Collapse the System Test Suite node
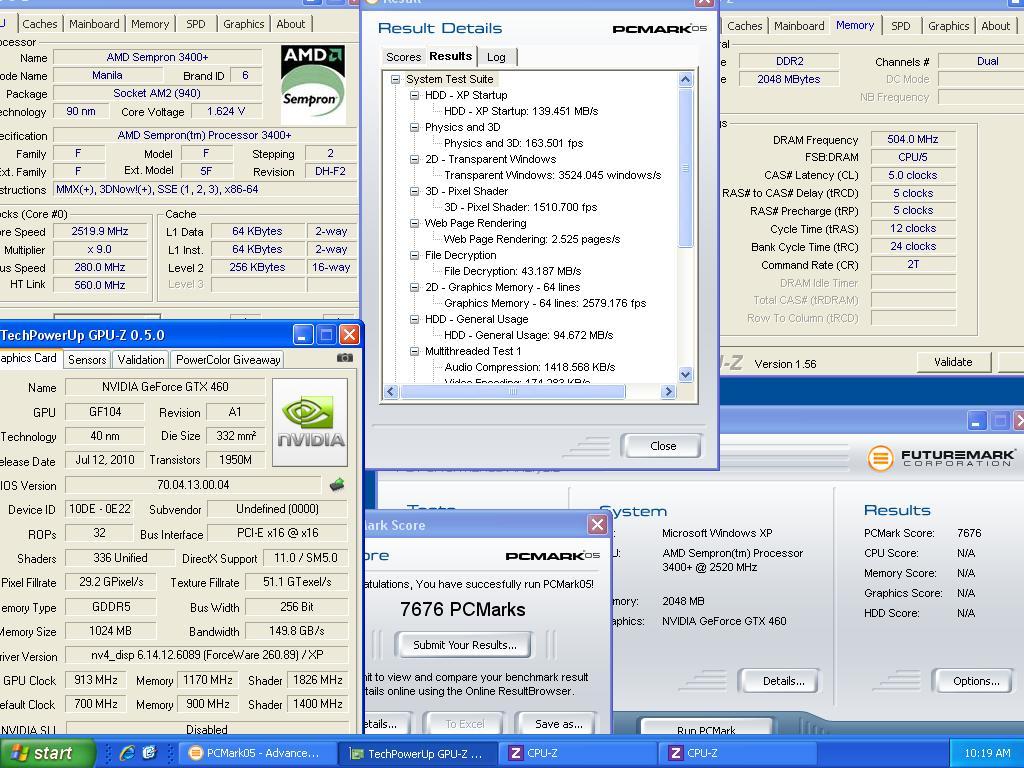 coord(395,79)
